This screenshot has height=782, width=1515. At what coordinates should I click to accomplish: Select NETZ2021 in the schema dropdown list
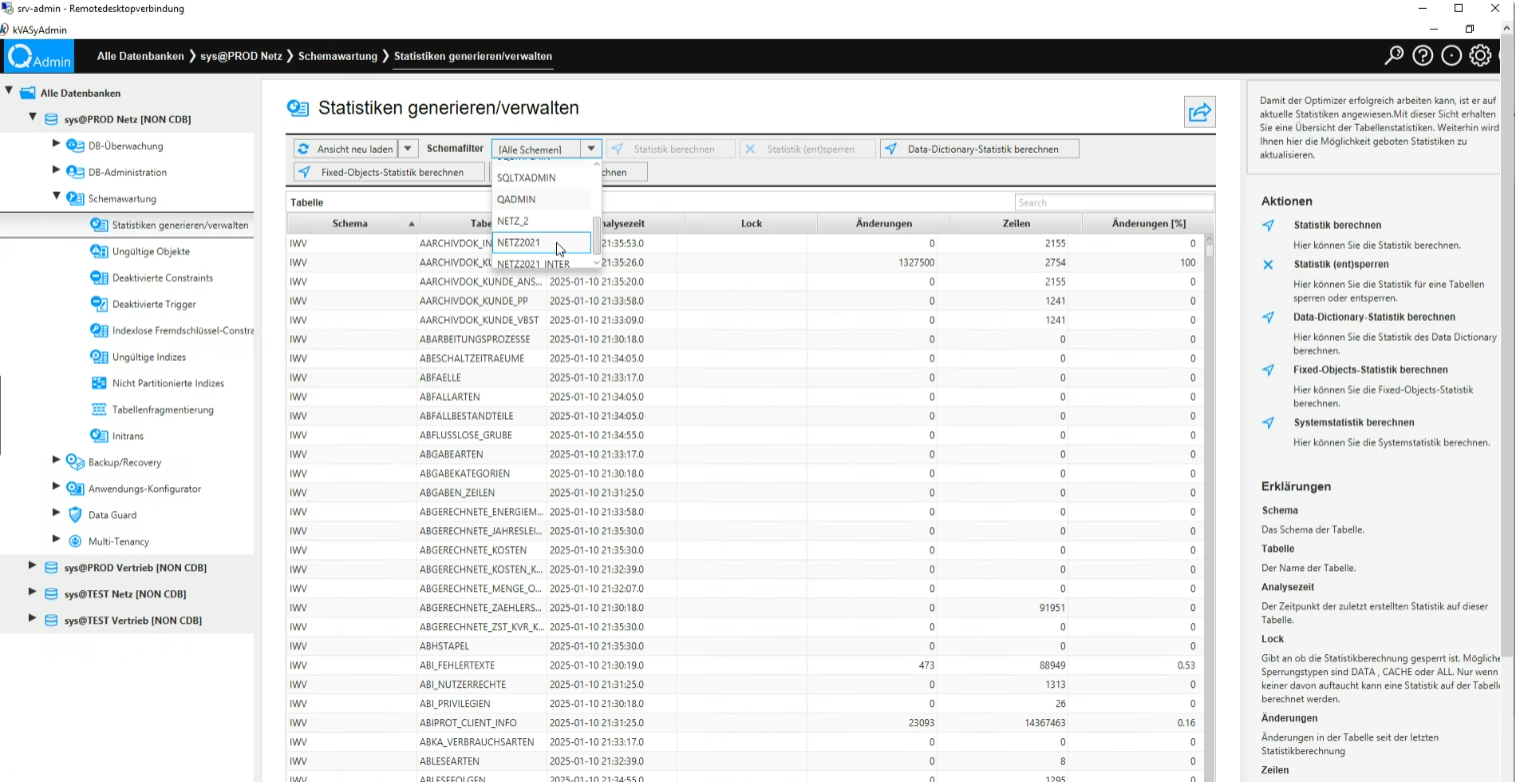coord(519,242)
